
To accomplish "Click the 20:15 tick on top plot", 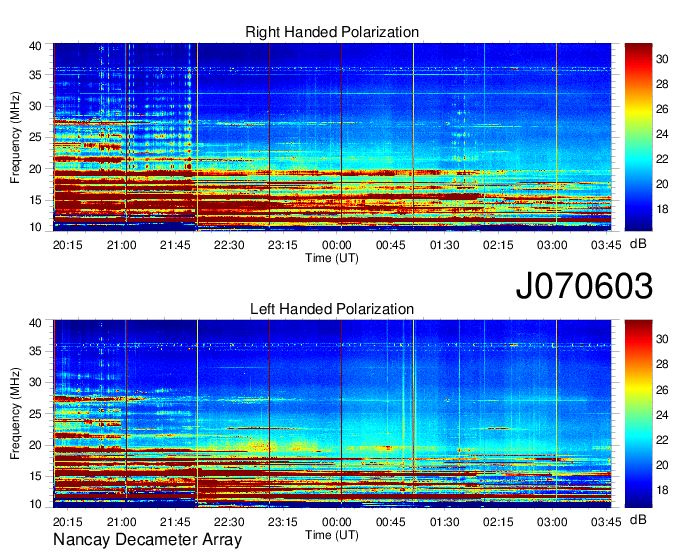I will tap(68, 245).
